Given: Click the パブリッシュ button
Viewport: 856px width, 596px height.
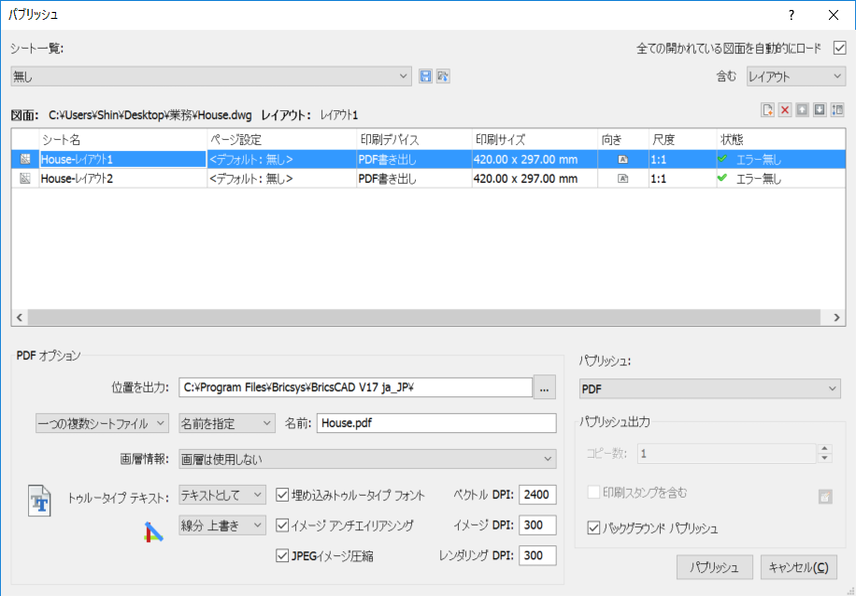Looking at the screenshot, I should tap(715, 567).
